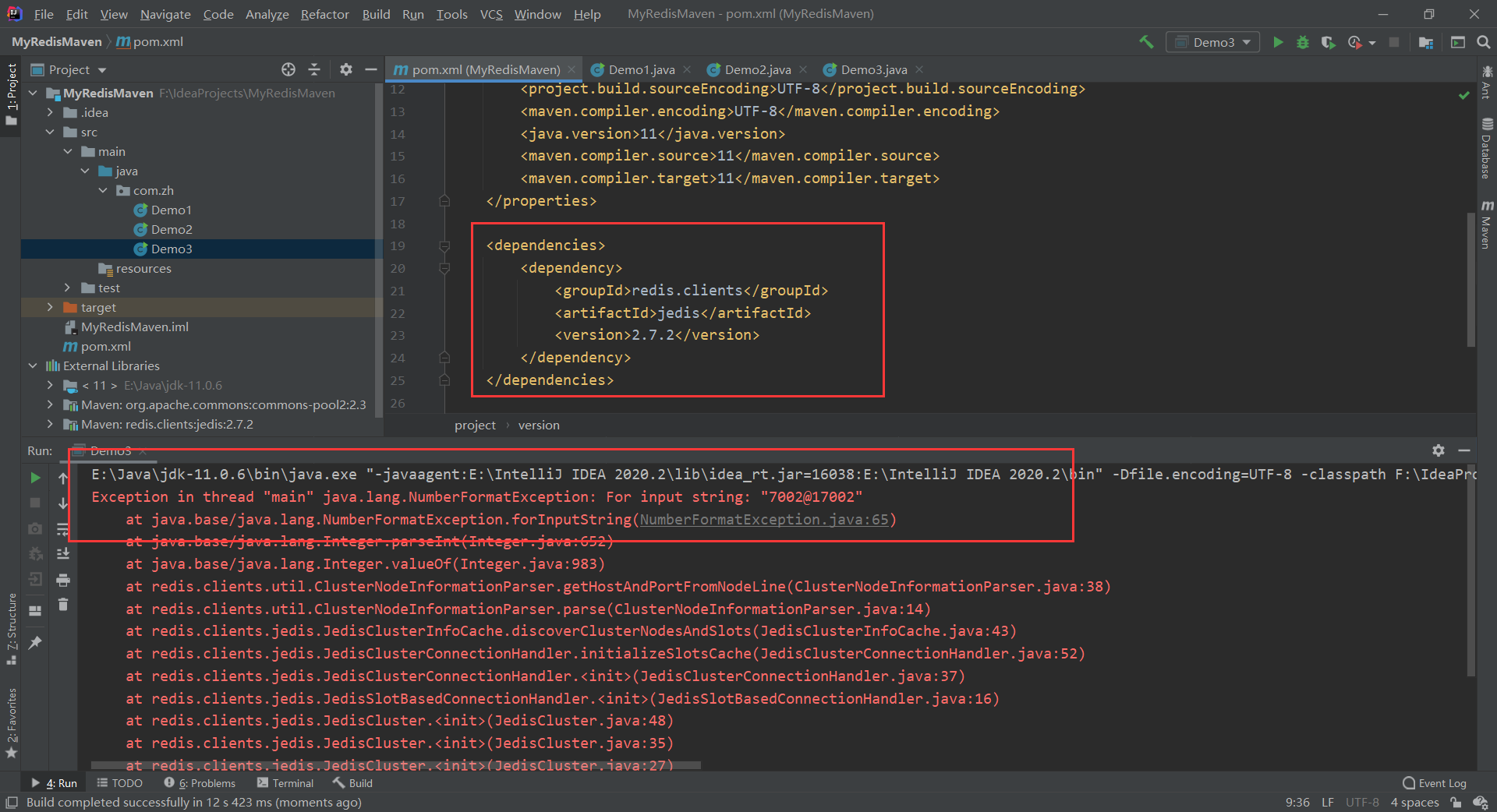The image size is (1497, 812).
Task: Hide the Run tool window
Action: [1464, 450]
